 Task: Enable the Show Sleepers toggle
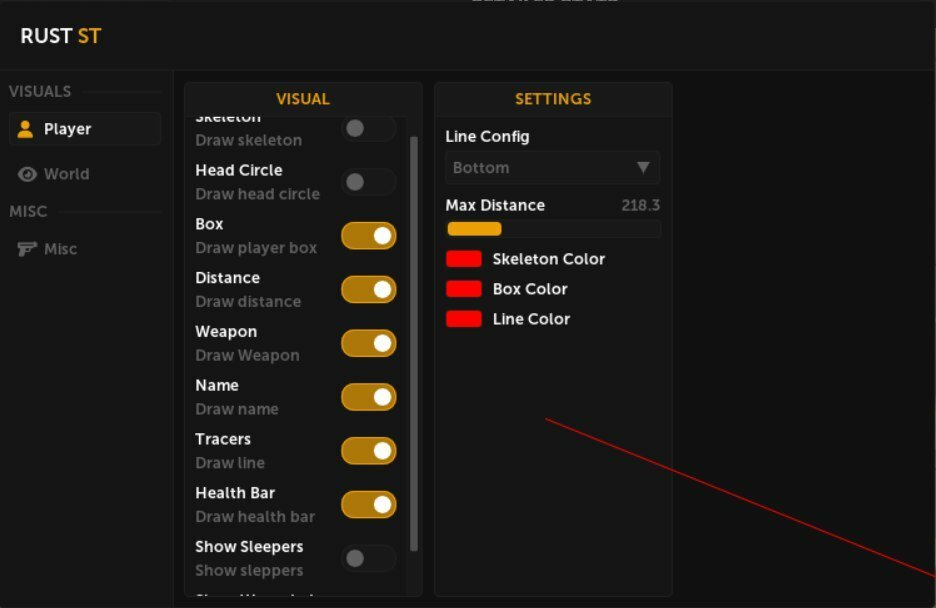[x=368, y=558]
